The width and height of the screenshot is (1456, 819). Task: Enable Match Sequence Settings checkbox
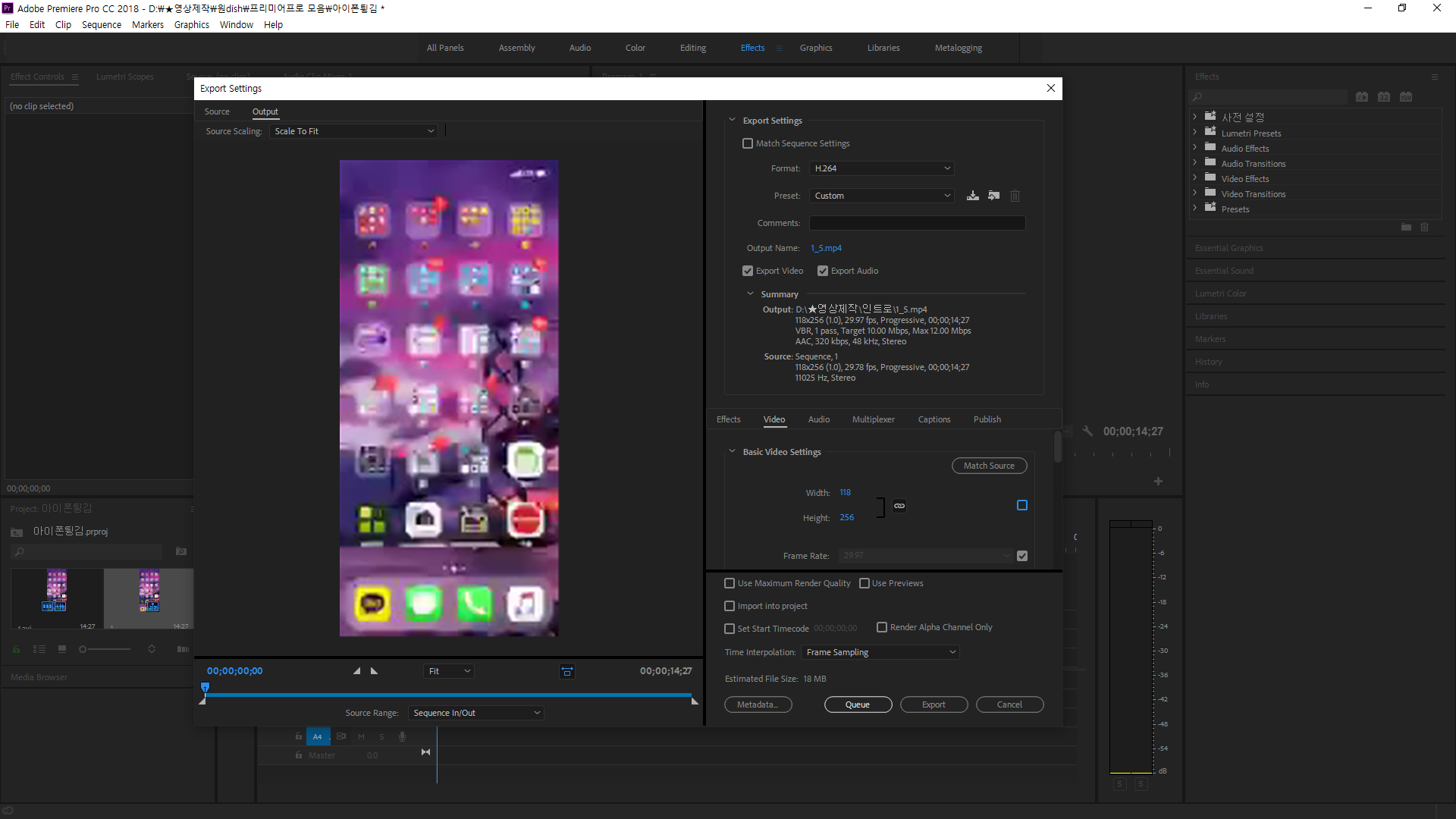[748, 143]
